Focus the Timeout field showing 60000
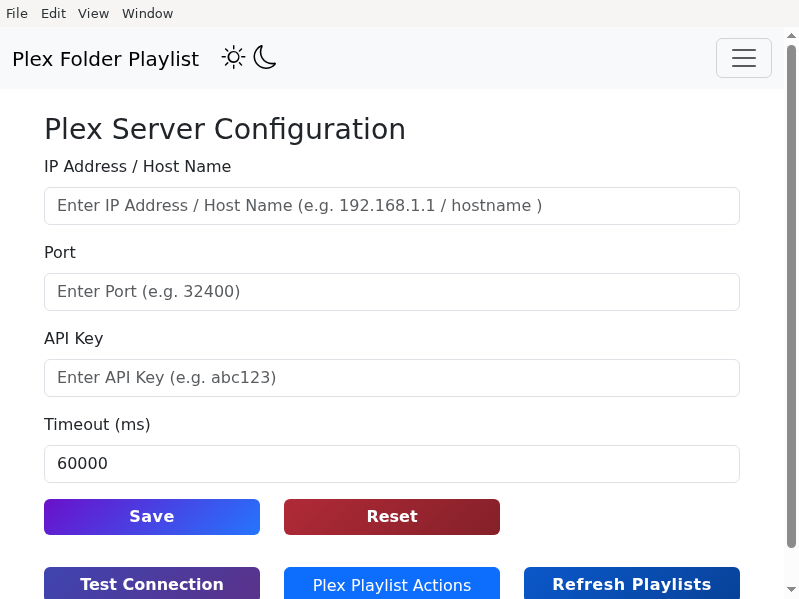The image size is (799, 599). [392, 464]
